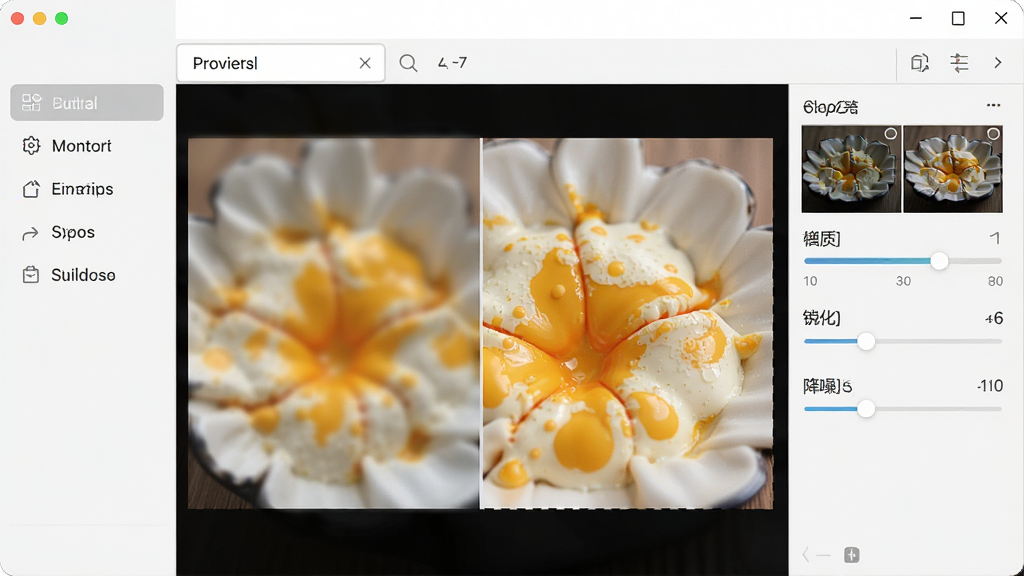Click the add icon at panel bottom
The width and height of the screenshot is (1024, 576).
(852, 555)
